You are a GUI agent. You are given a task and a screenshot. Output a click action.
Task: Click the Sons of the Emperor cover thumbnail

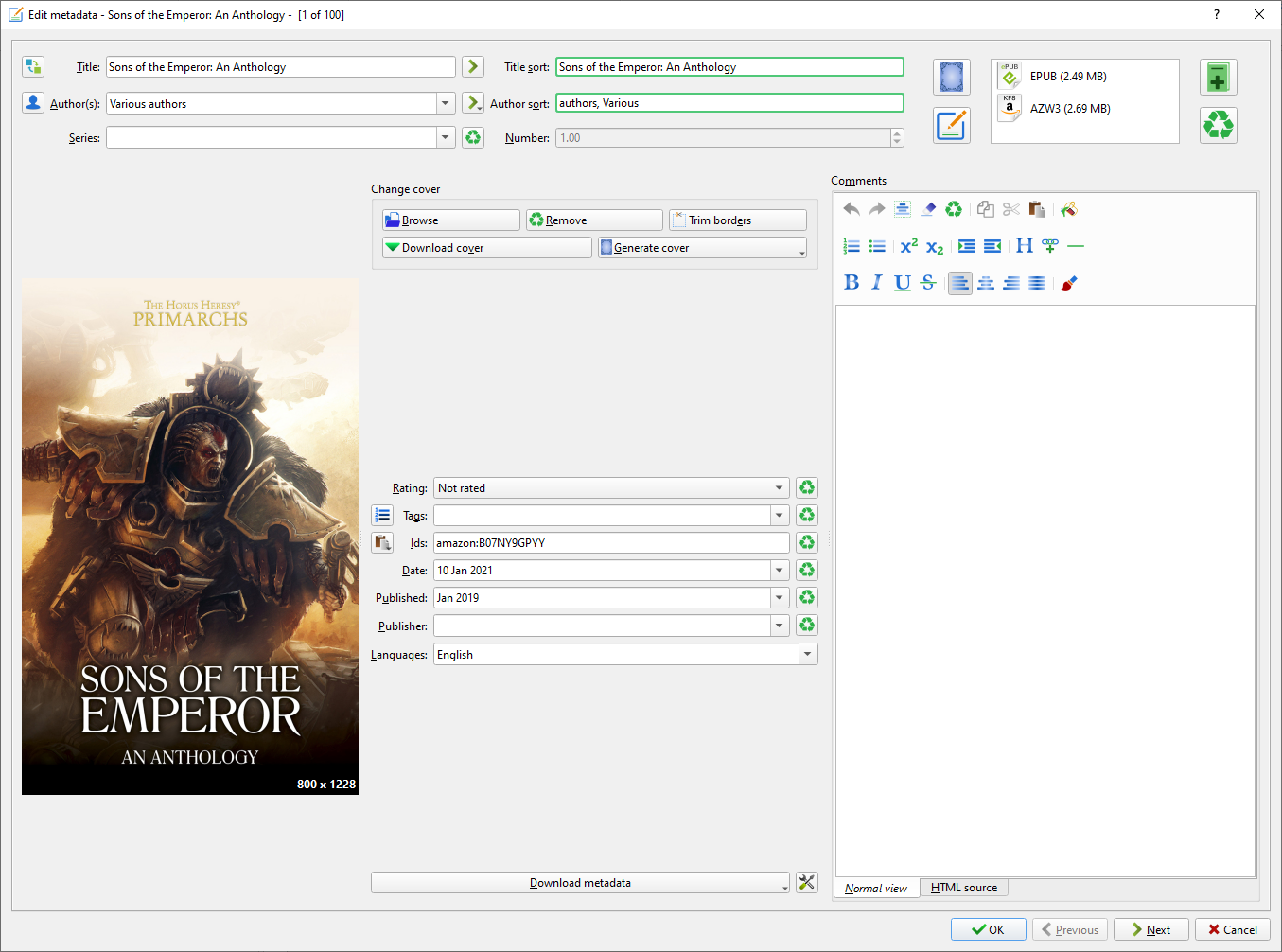point(190,537)
